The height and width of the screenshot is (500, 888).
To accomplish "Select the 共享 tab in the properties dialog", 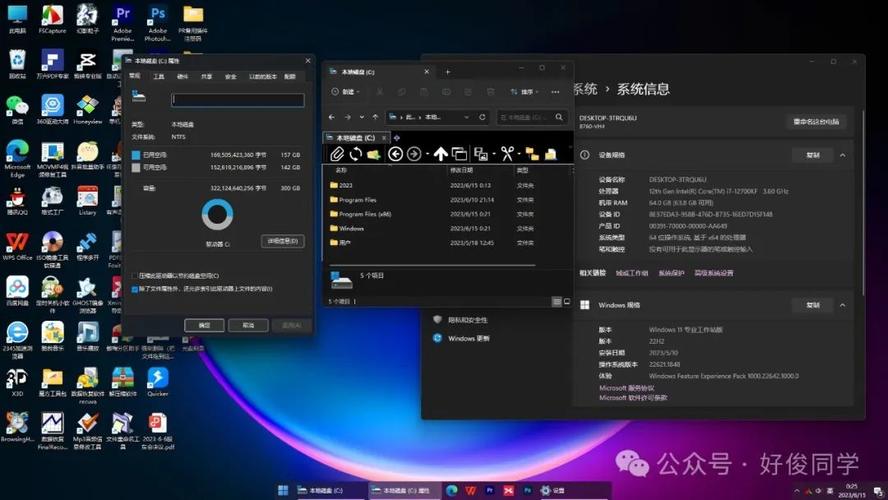I will [x=206, y=76].
